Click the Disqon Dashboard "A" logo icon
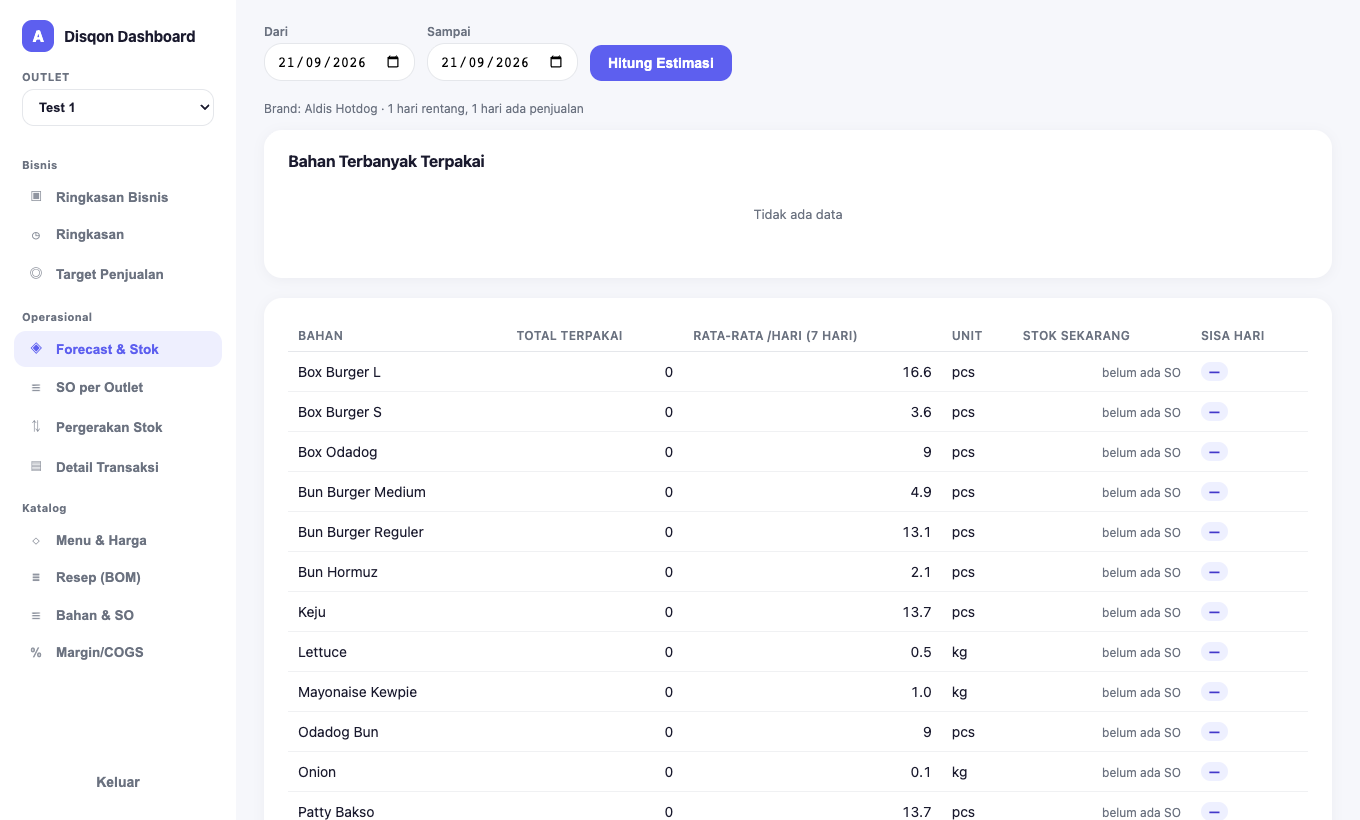Screen dimensions: 1360x820 tap(38, 36)
